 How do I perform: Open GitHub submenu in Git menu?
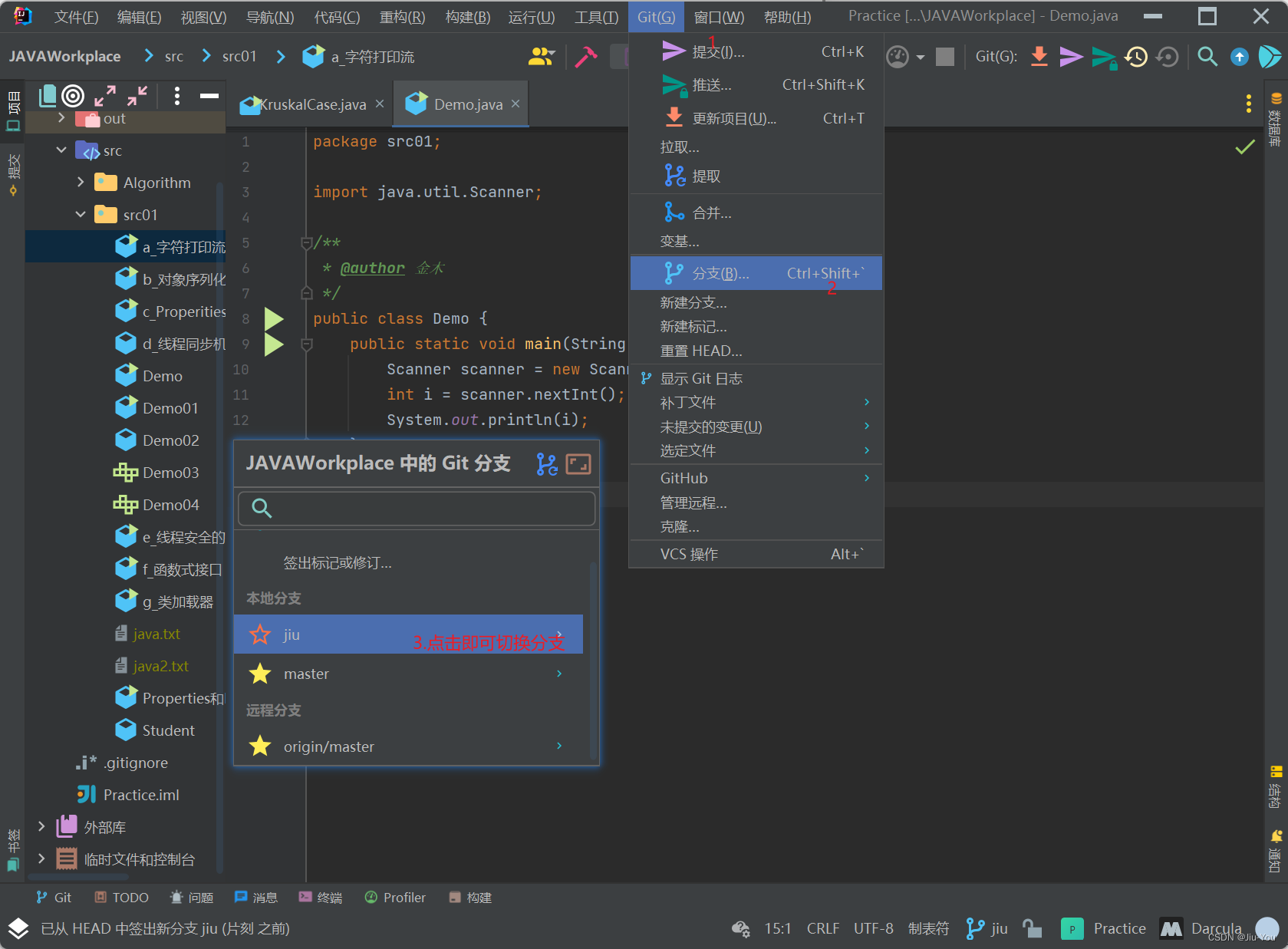tap(756, 478)
